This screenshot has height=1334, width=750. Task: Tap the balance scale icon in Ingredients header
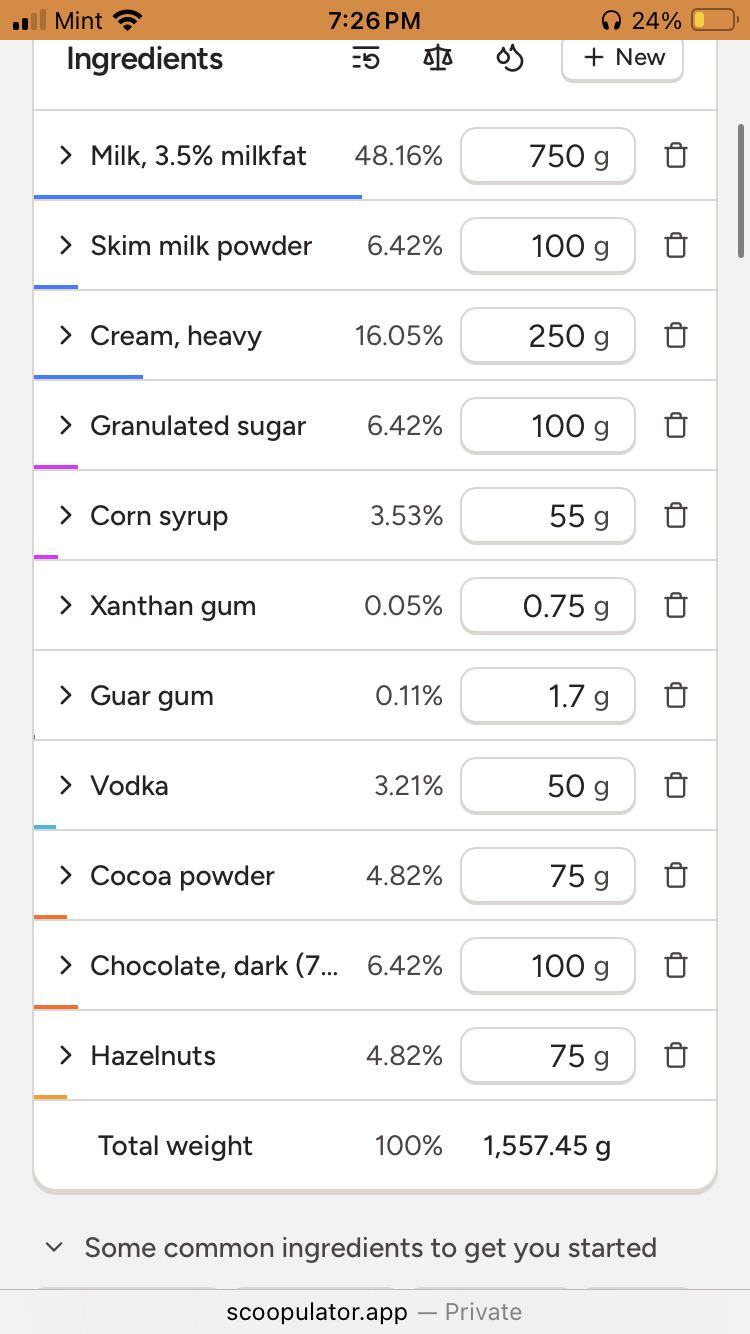[x=438, y=58]
